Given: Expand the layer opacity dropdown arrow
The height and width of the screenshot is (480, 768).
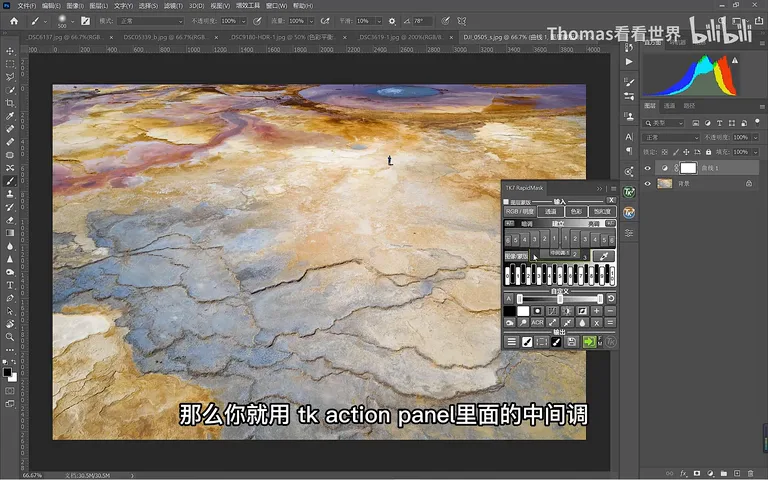Looking at the screenshot, I should coord(755,137).
